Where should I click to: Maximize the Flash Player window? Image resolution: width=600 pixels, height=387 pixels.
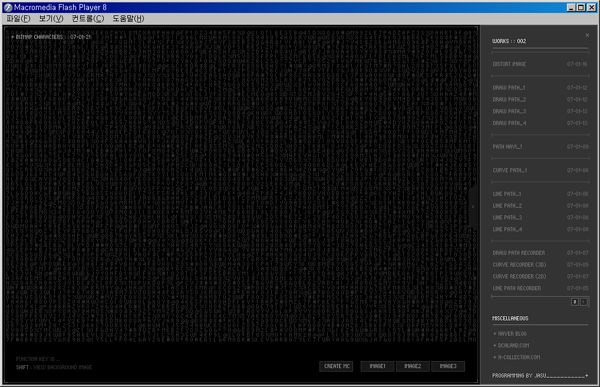pyautogui.click(x=581, y=7)
